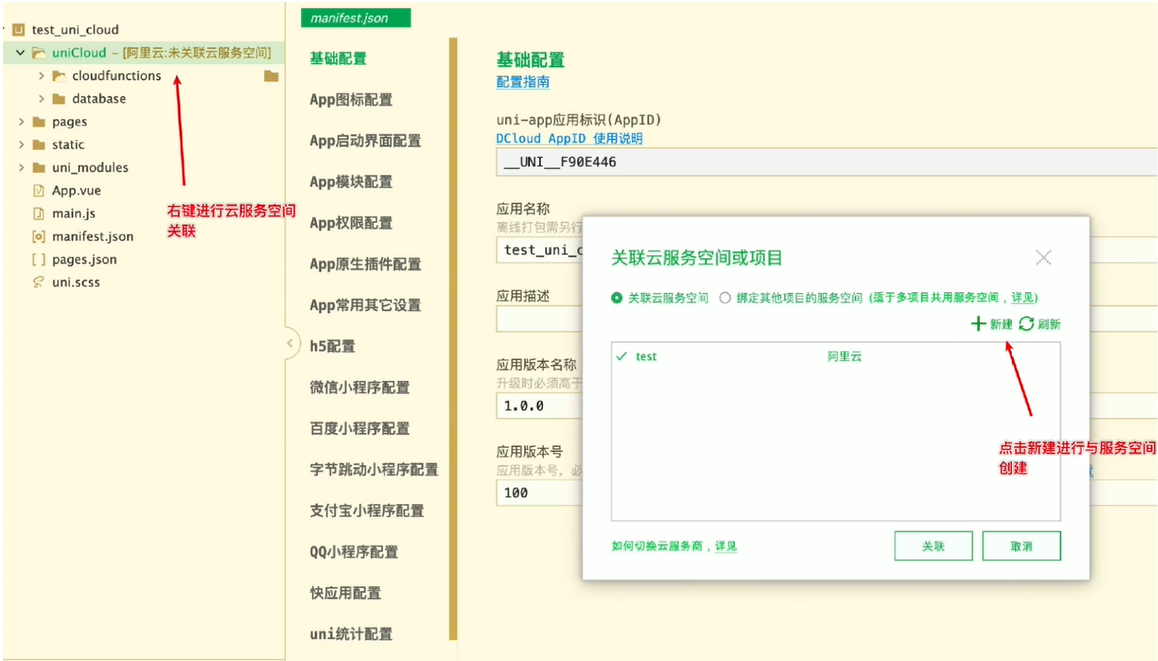Expand the database folder
The image size is (1158, 661).
41,99
